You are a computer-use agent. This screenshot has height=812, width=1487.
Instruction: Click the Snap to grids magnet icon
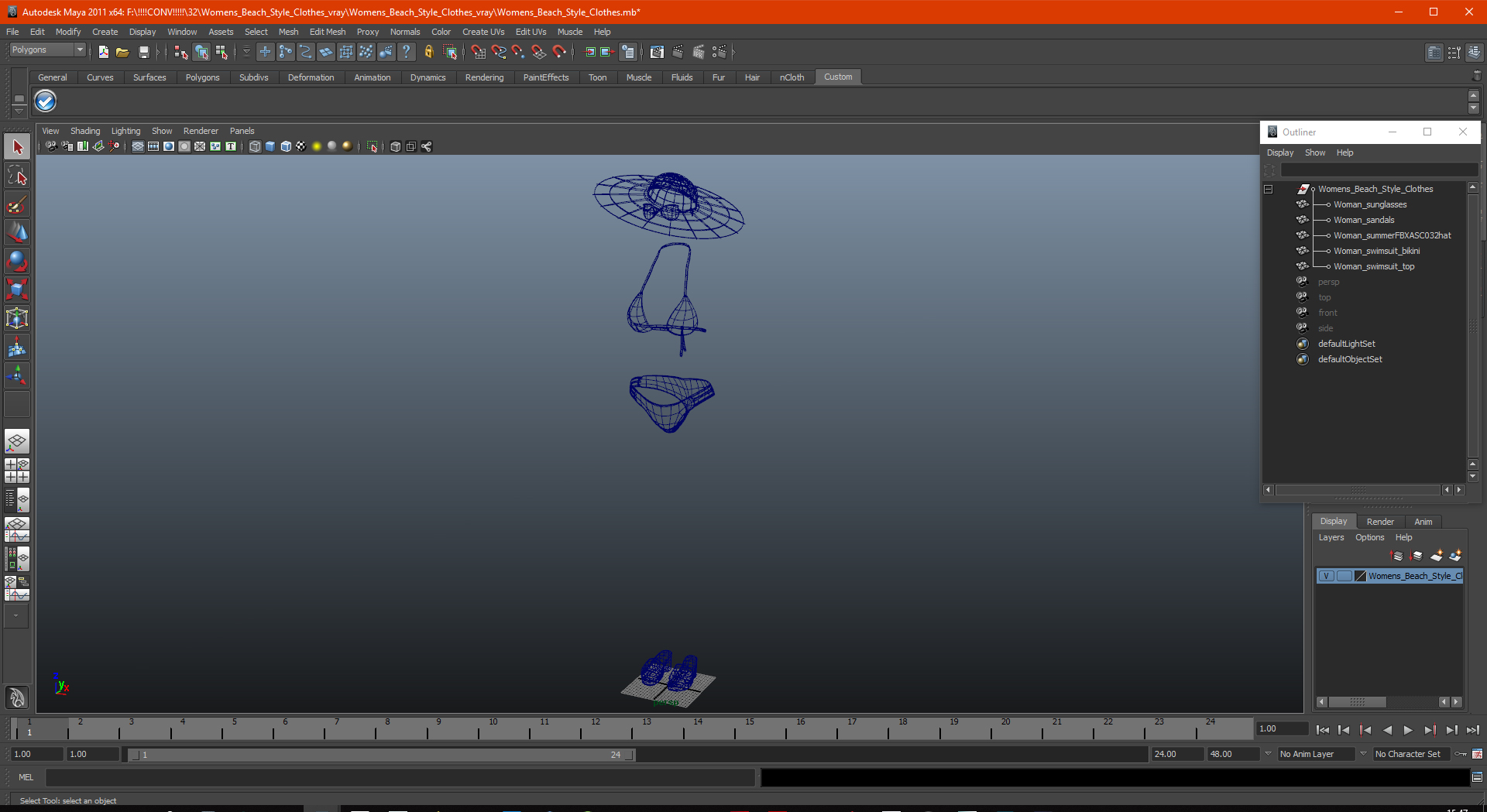(x=478, y=52)
